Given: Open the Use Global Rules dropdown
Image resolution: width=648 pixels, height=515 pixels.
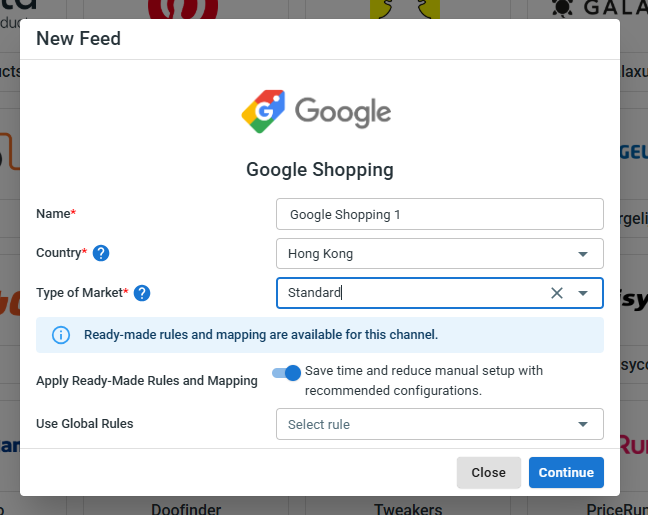Looking at the screenshot, I should point(440,424).
